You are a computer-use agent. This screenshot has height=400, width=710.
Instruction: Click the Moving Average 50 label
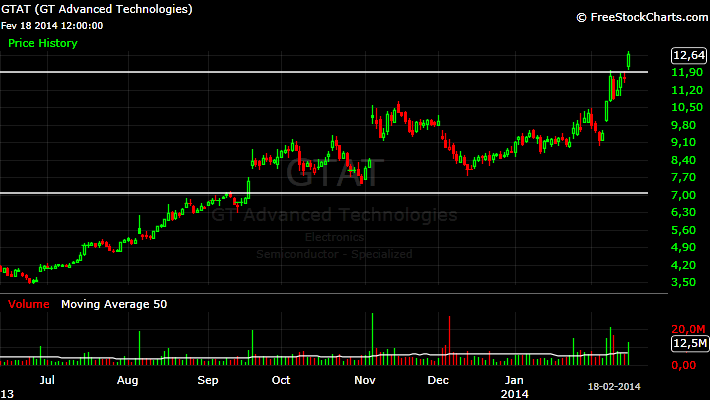click(114, 304)
